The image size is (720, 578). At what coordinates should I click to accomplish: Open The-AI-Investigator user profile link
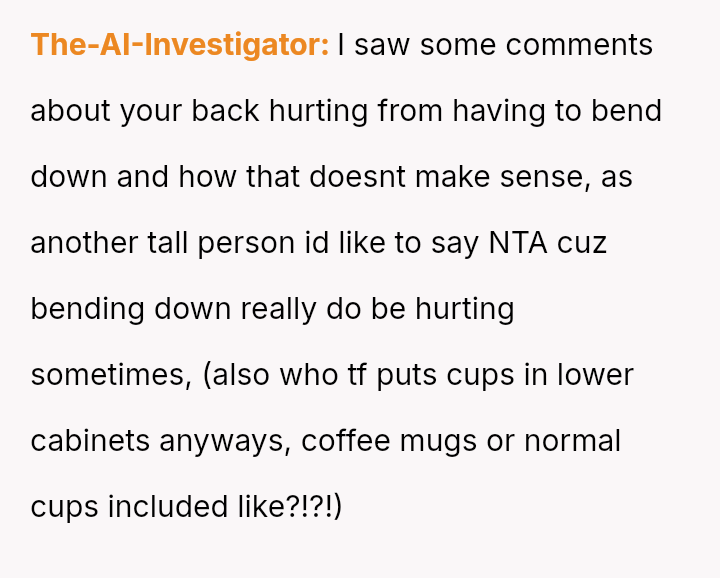(179, 45)
